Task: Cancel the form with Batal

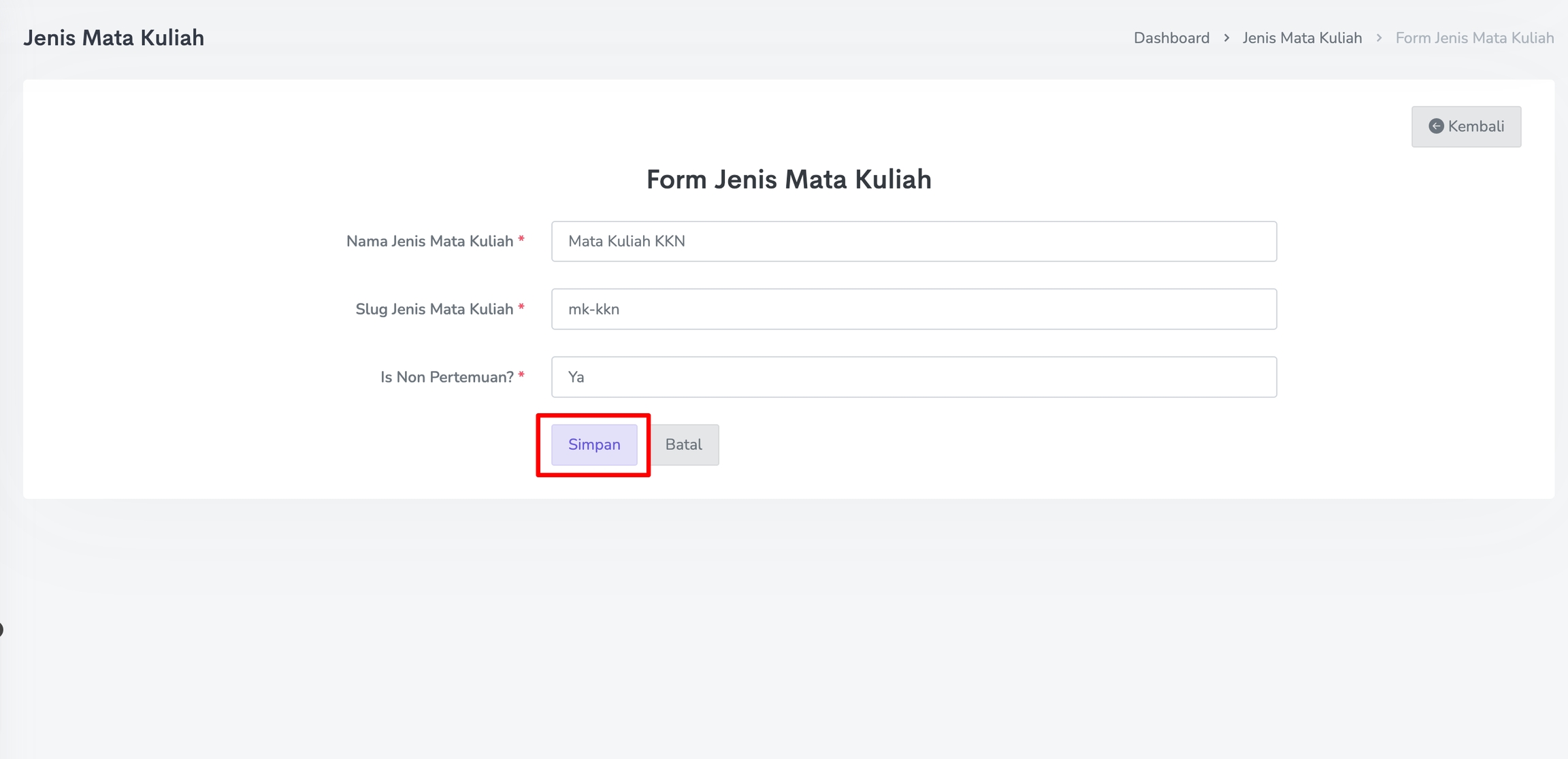Action: tap(683, 445)
